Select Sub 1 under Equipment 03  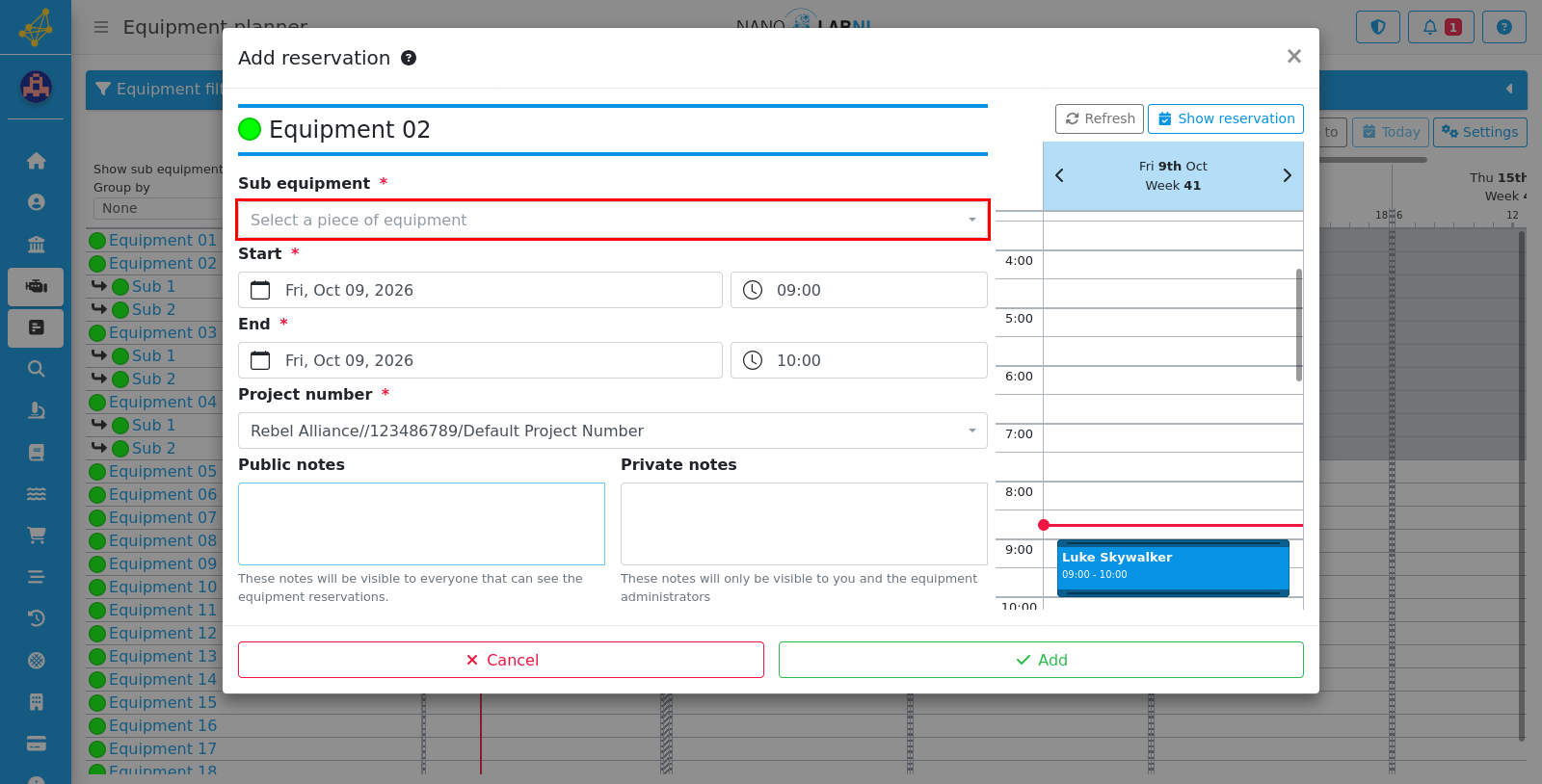(153, 355)
